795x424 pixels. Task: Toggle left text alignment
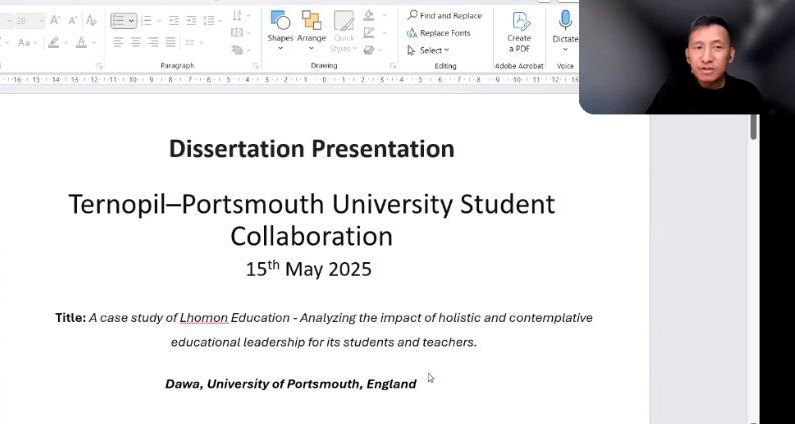119,42
